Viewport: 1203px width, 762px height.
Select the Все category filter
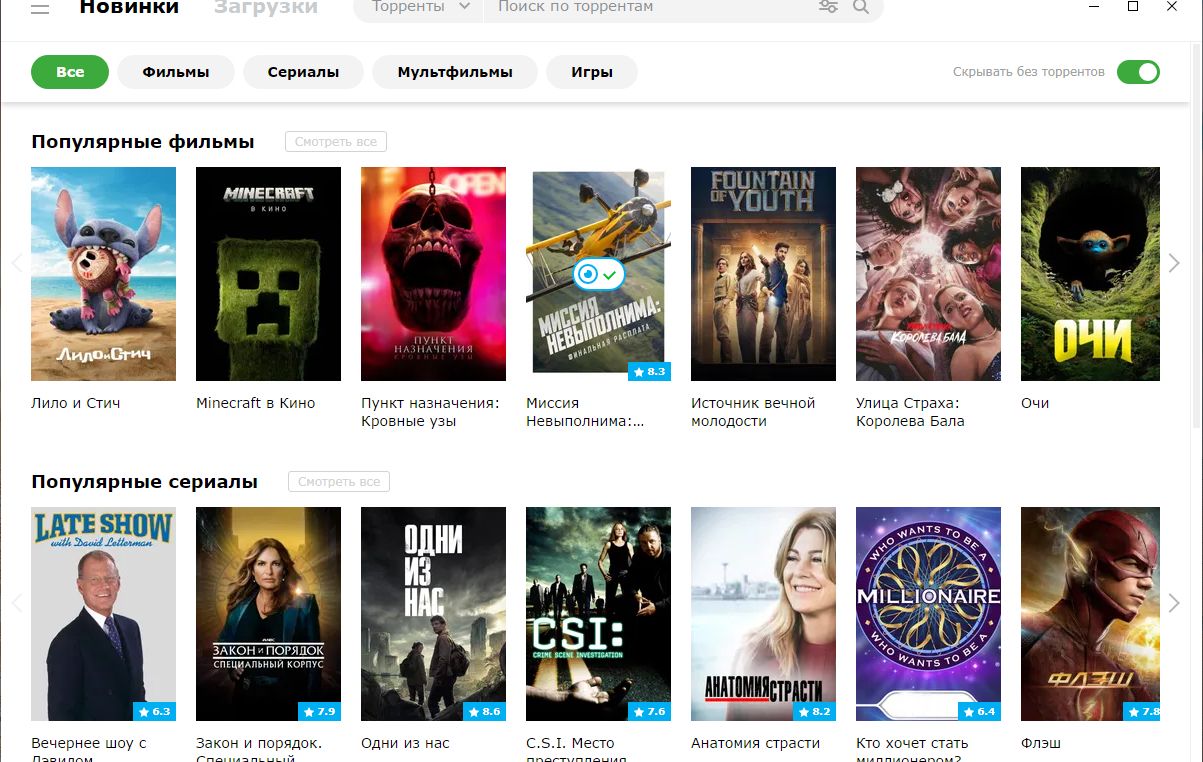pos(70,72)
